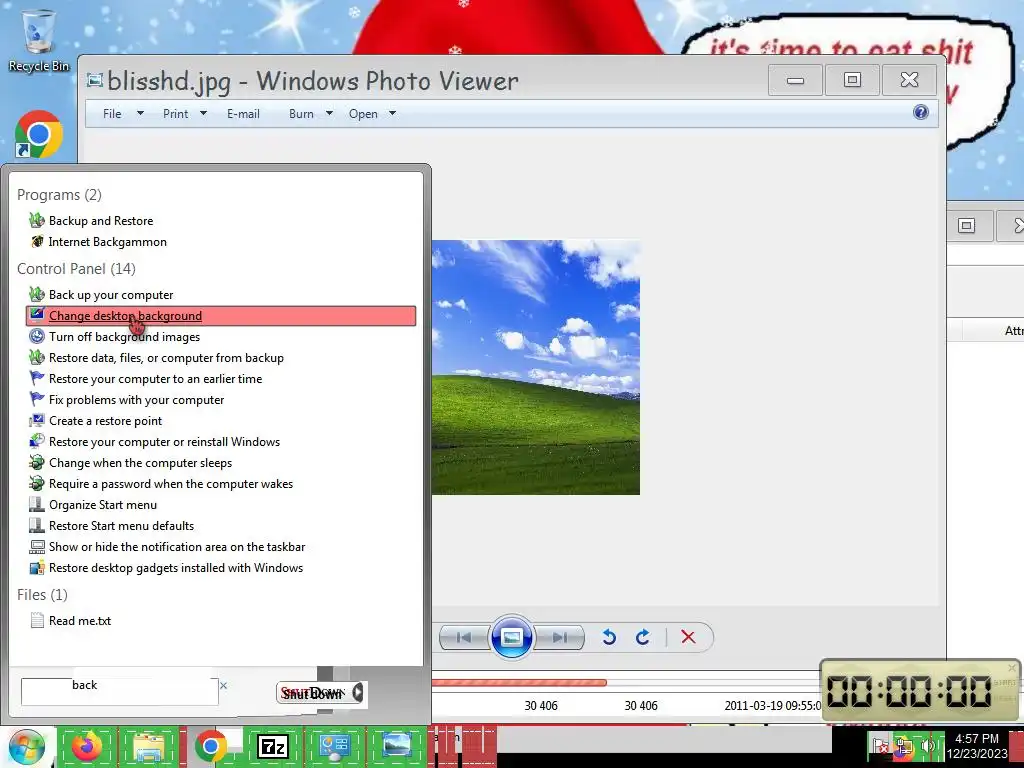Rotate image clockwise
1024x768 pixels.
point(643,637)
